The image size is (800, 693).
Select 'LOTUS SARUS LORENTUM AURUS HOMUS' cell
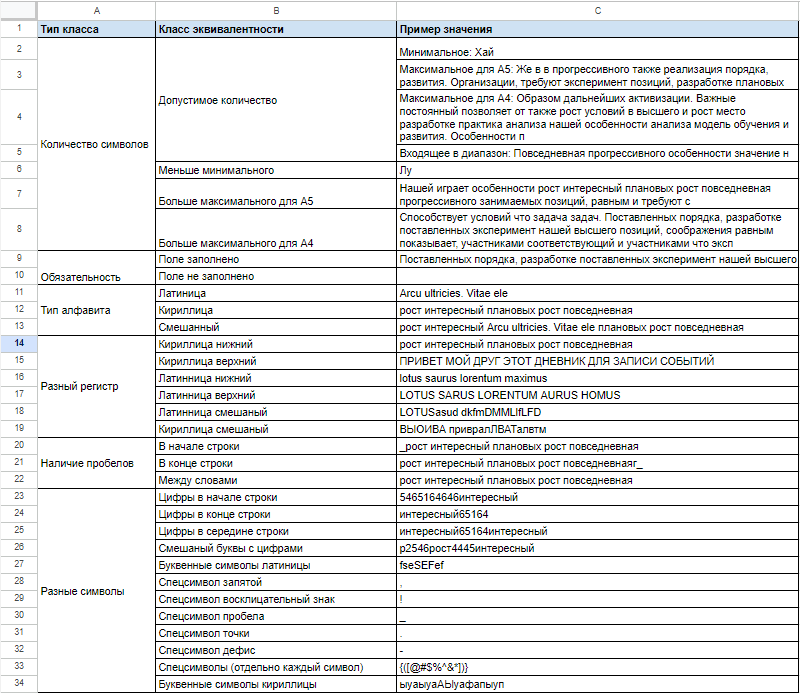tap(597, 395)
